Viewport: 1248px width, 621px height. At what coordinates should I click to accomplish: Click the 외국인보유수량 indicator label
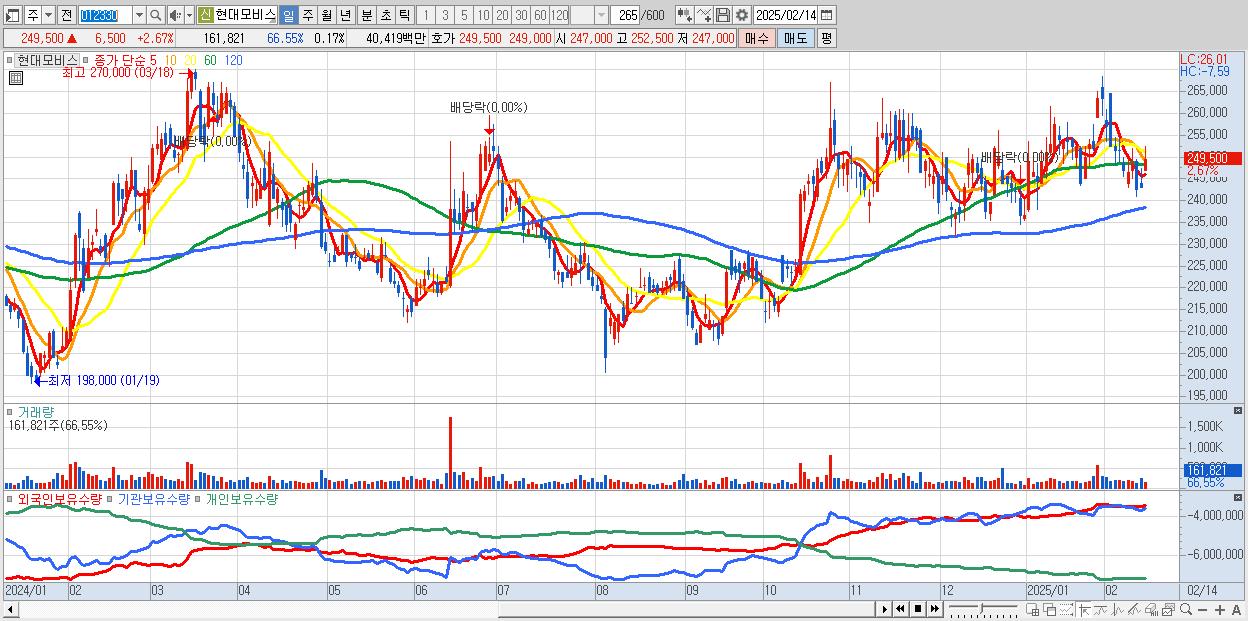coord(59,498)
